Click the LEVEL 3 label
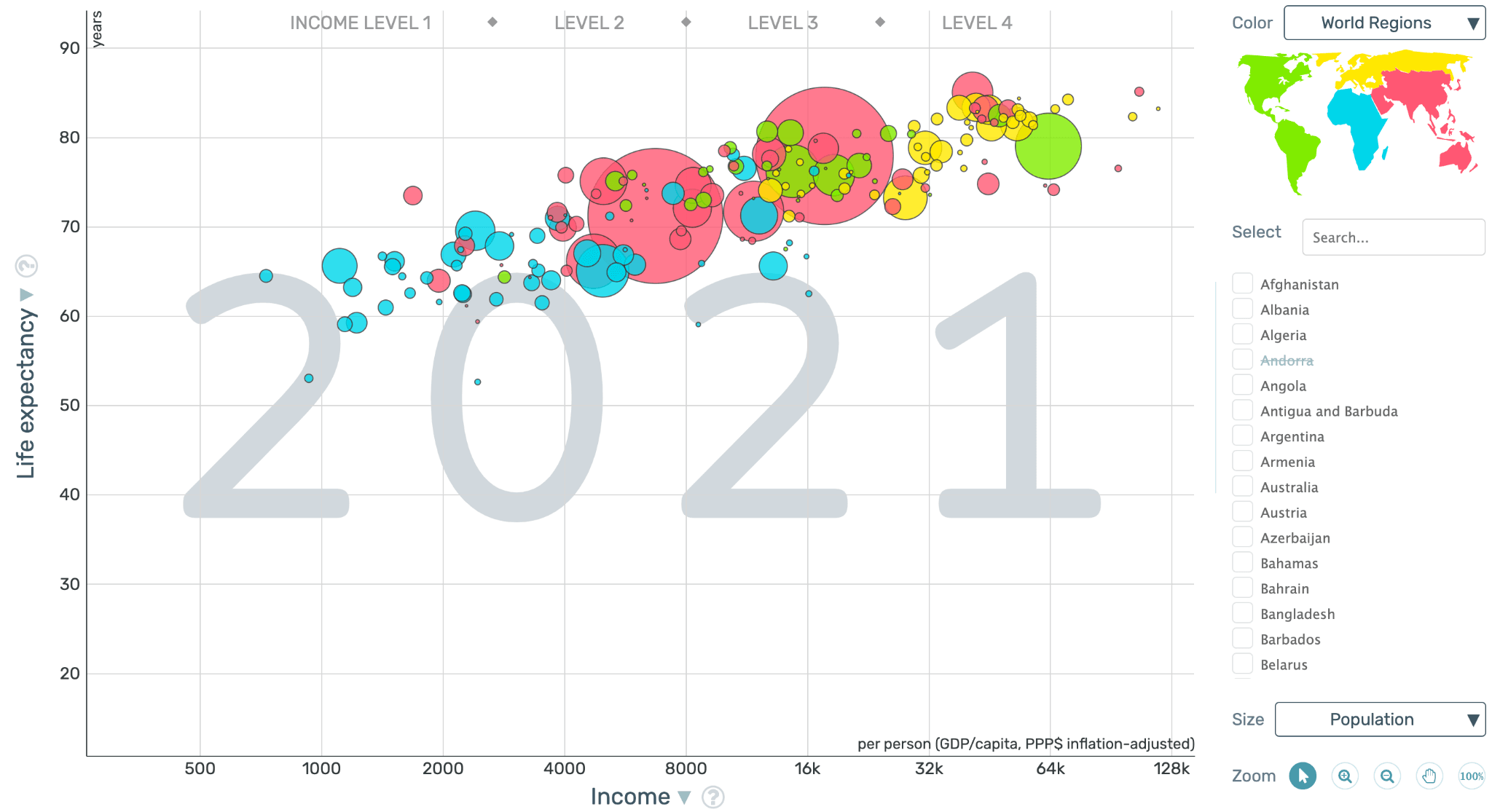Screen dimensions: 1492x812 click(x=783, y=23)
